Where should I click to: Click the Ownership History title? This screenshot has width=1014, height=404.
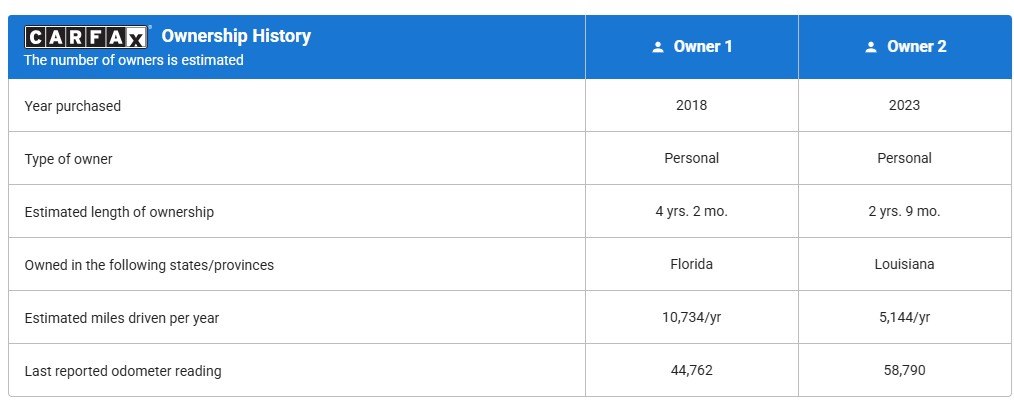click(236, 36)
